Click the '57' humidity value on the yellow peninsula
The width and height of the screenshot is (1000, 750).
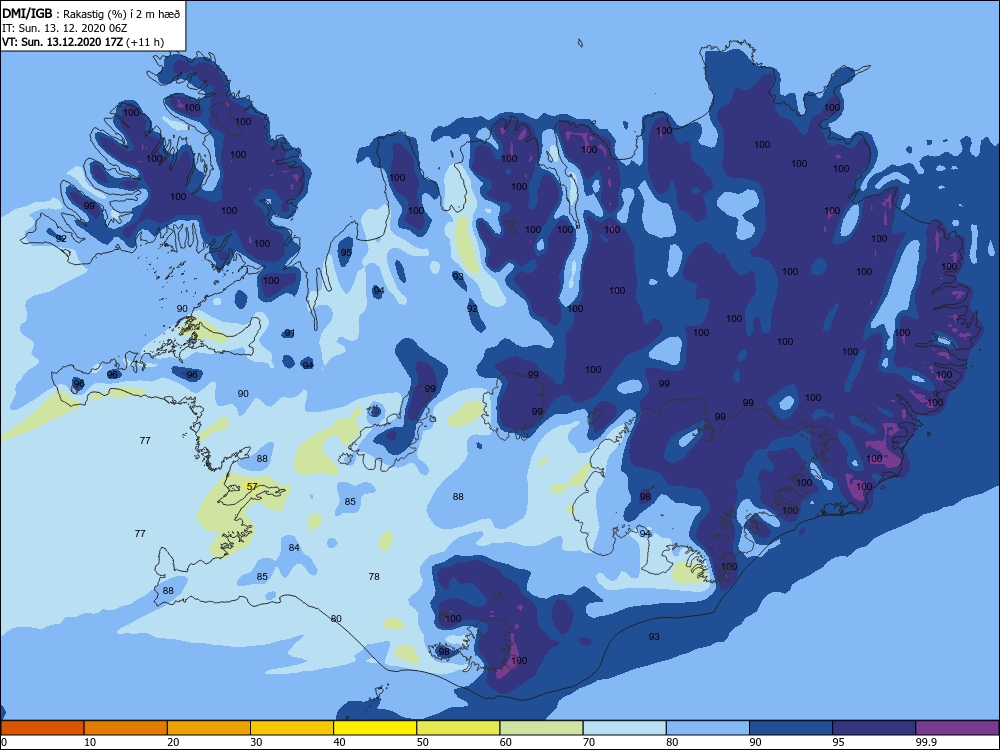pos(252,487)
